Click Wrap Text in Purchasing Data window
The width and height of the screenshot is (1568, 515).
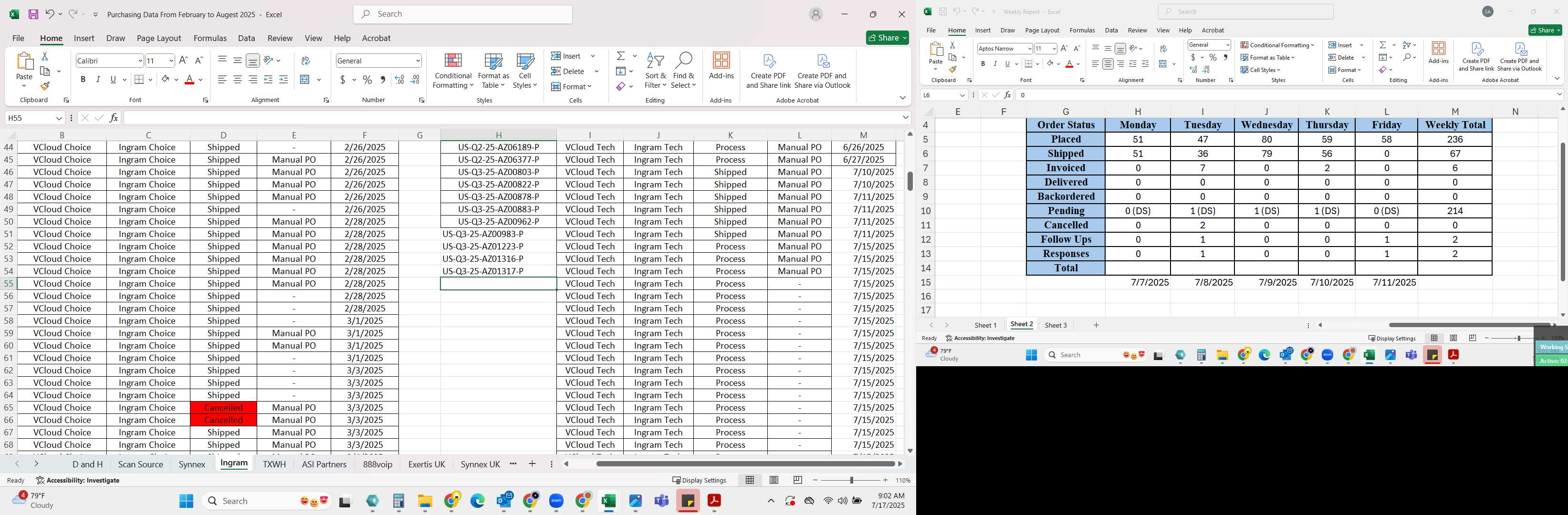(305, 60)
